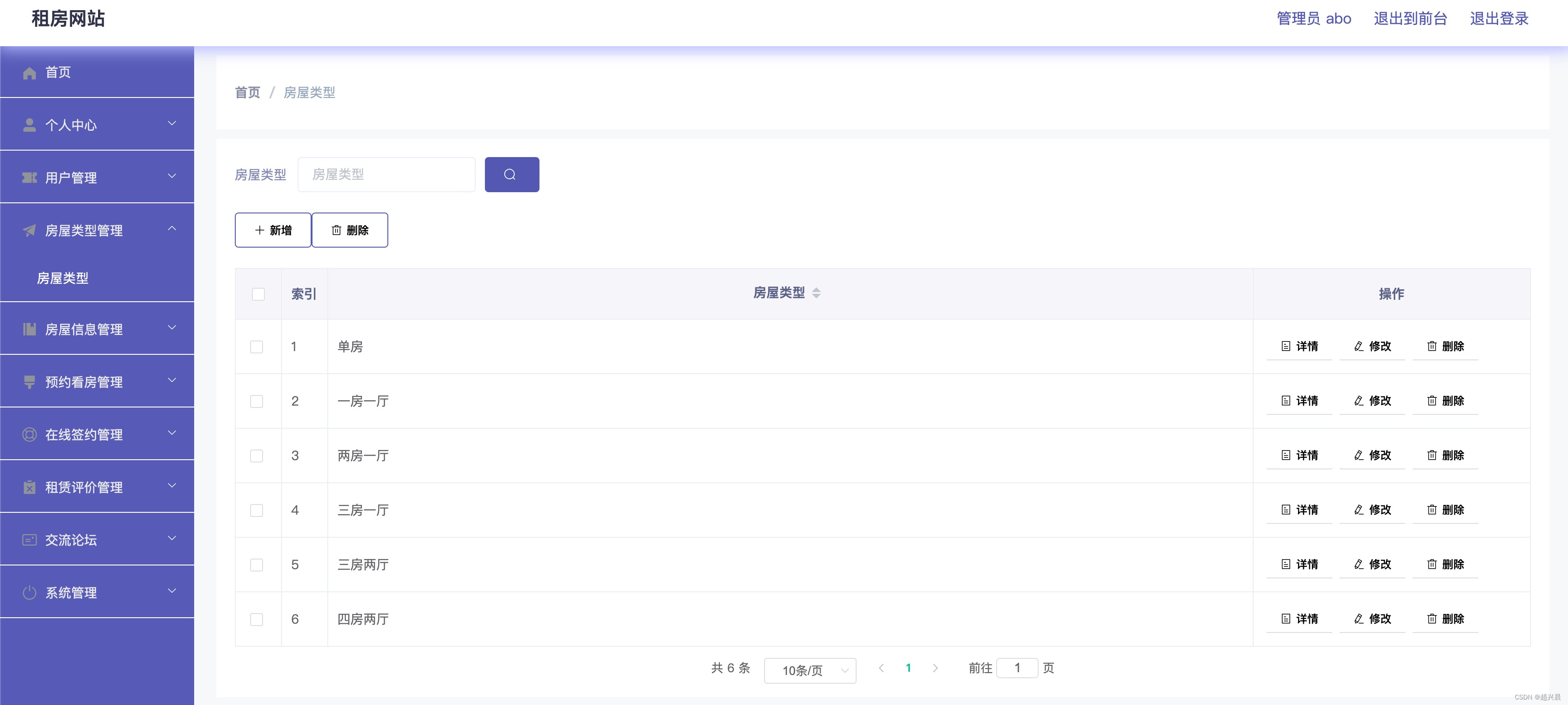Open 详情 for row 四房两厅
The width and height of the screenshot is (1568, 705).
1299,619
